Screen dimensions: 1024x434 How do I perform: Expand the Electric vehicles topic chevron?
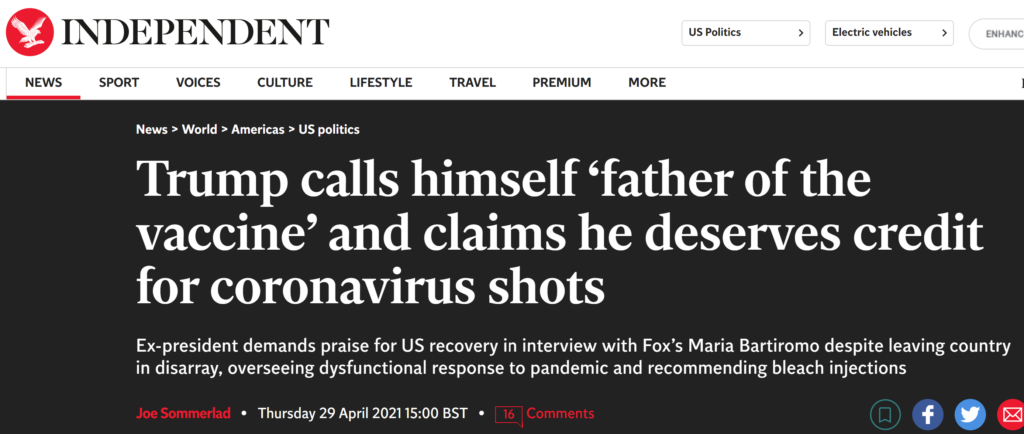[x=945, y=33]
